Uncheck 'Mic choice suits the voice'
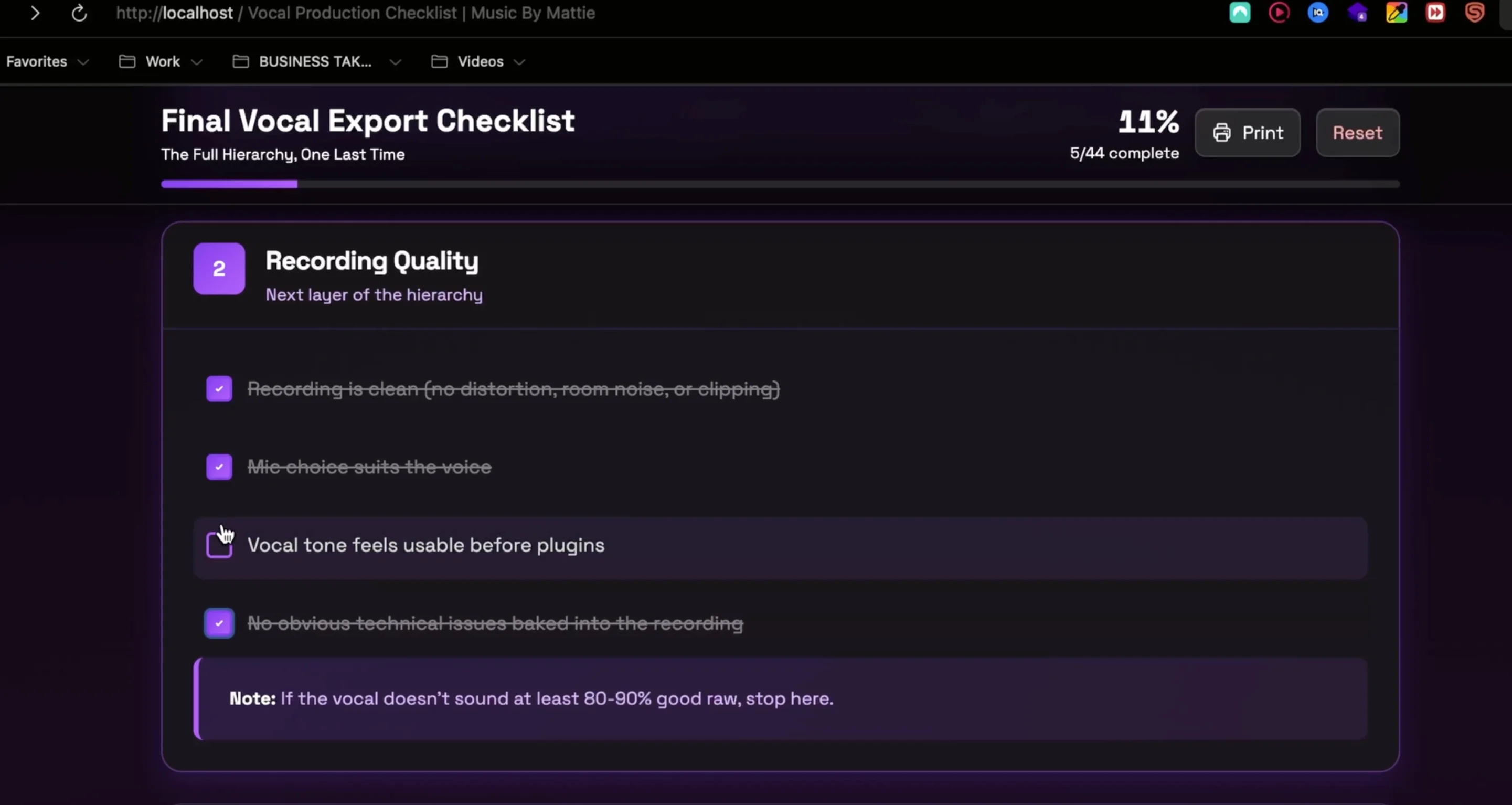Viewport: 1512px width, 805px height. coord(219,467)
